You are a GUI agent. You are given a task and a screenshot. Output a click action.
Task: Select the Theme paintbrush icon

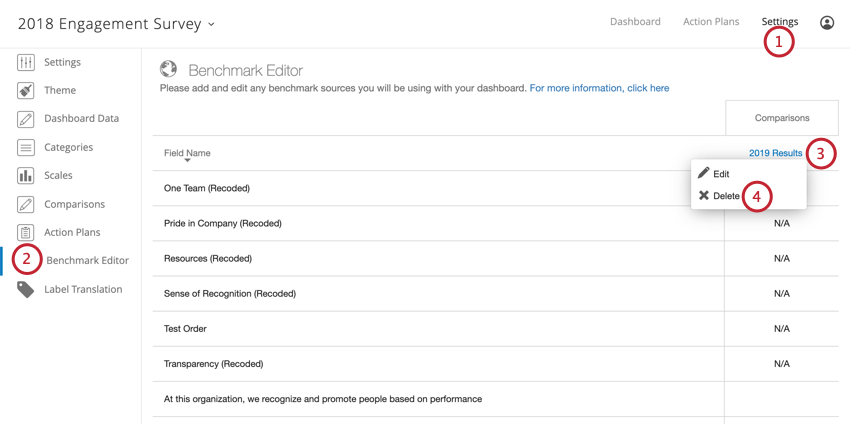pos(25,91)
